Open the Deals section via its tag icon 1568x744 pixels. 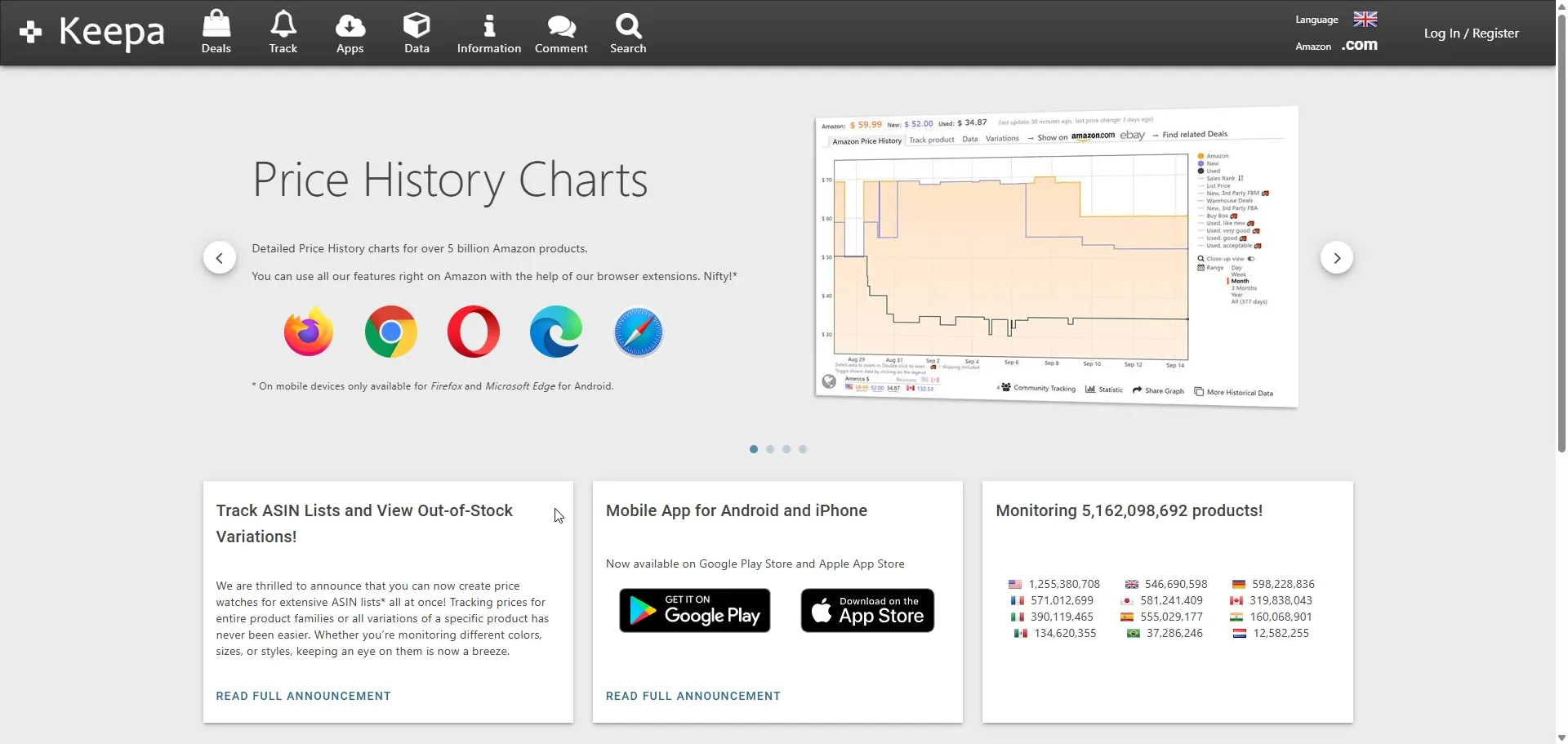point(216,25)
